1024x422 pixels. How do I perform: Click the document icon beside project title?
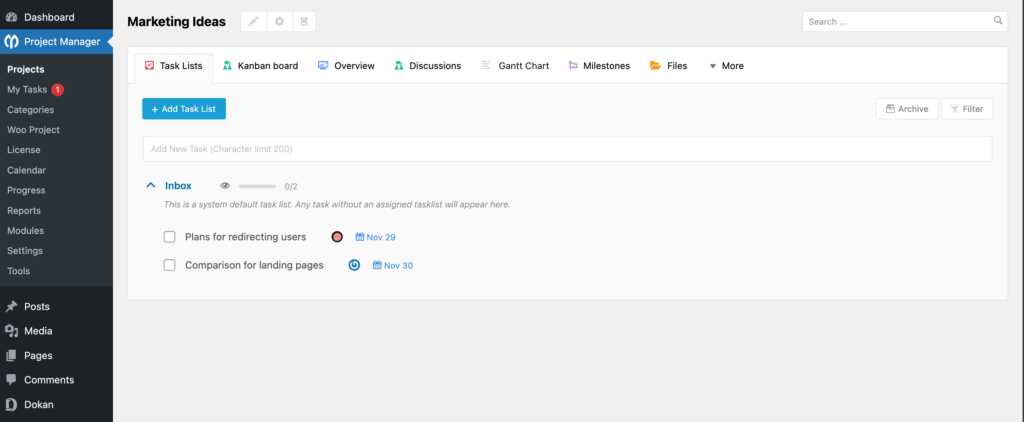304,21
